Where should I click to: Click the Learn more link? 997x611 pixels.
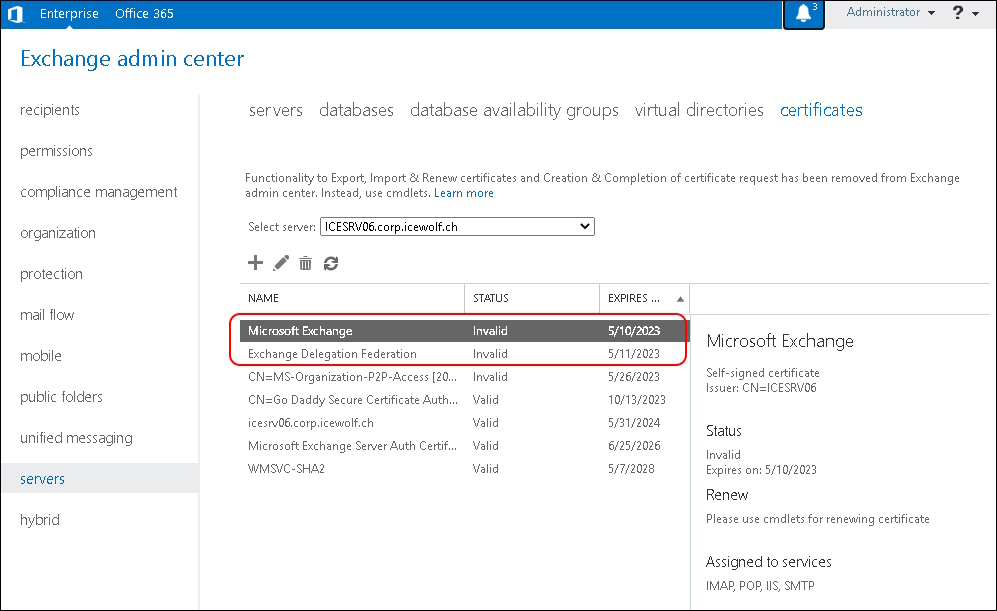(464, 193)
